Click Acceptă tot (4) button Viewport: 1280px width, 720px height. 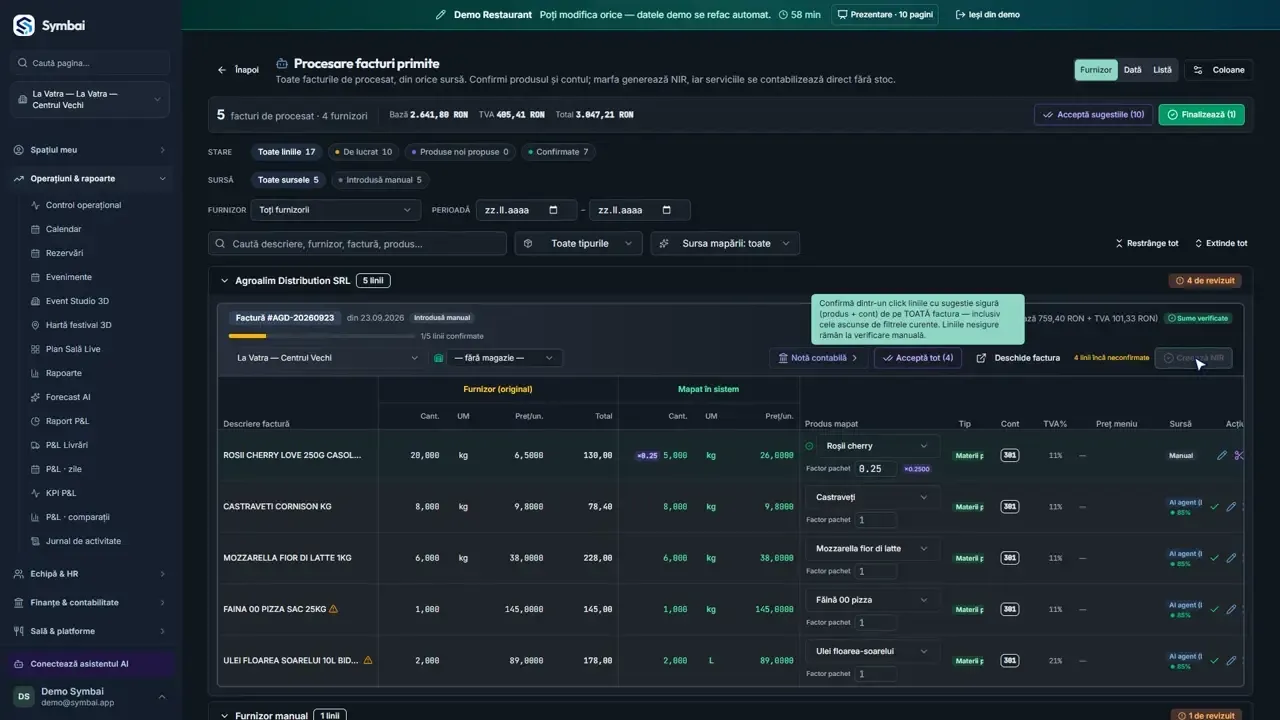click(918, 358)
